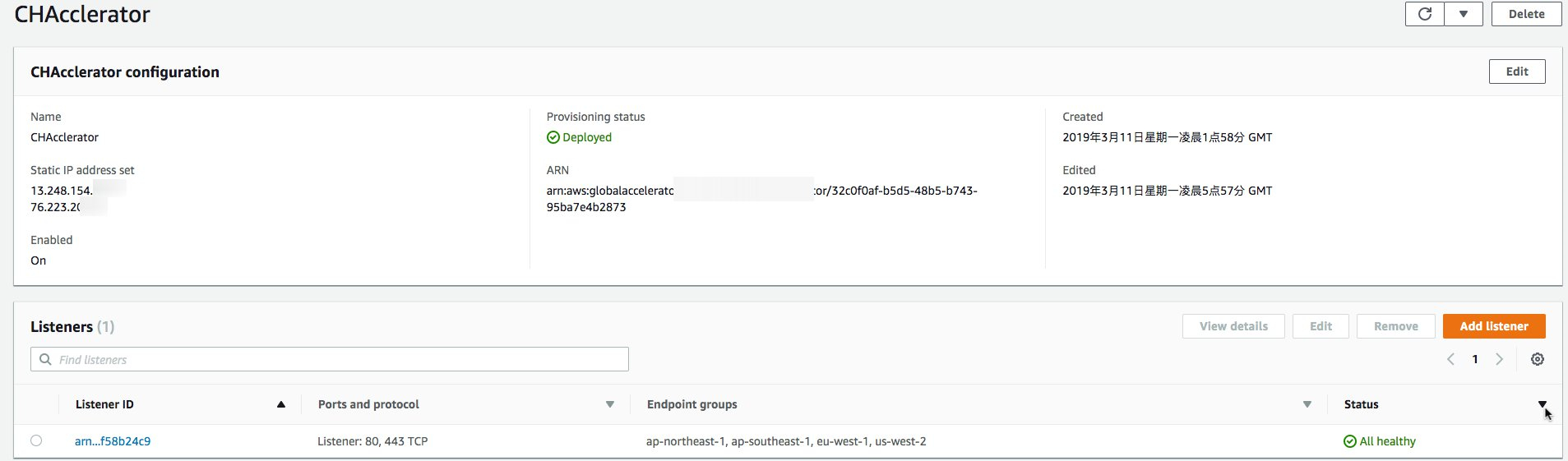Sort by Endpoint groups column
1568x461 pixels.
pyautogui.click(x=1307, y=404)
